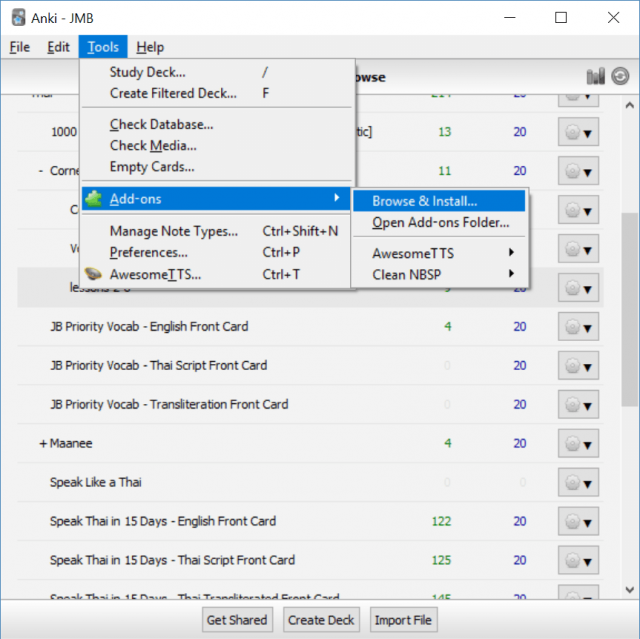Viewport: 640px width, 639px height.
Task: Choose Empty Cards from Tools menu
Action: click(216, 166)
